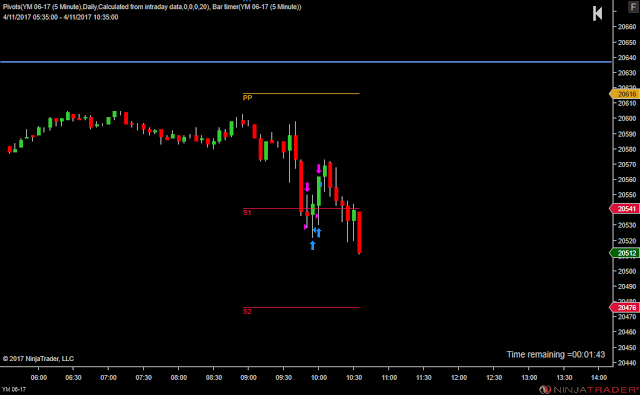Click the skip-to-latest-bar arrow icon
Viewport: 640px width, 395px height.
click(597, 13)
